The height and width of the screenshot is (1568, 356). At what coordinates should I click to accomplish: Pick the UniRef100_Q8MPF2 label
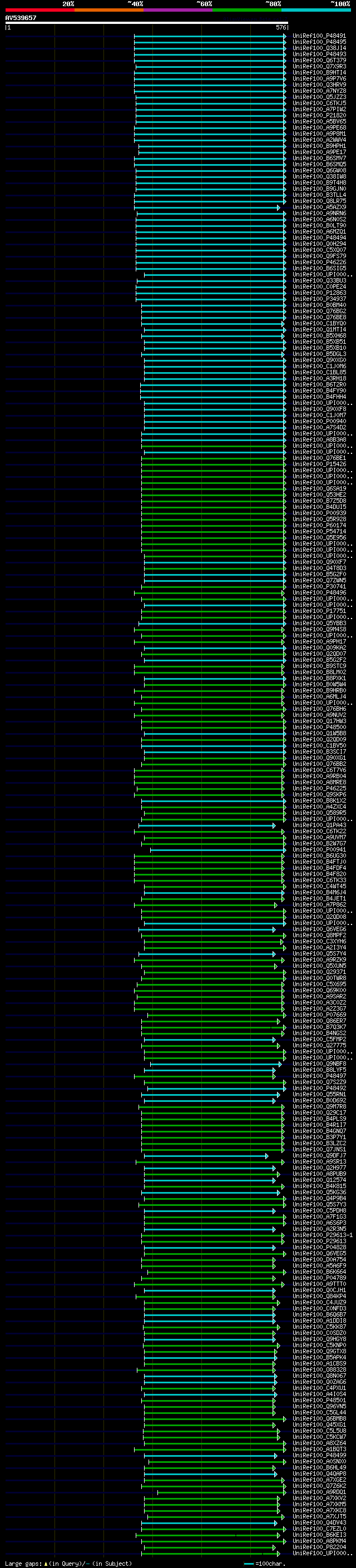pos(319,935)
